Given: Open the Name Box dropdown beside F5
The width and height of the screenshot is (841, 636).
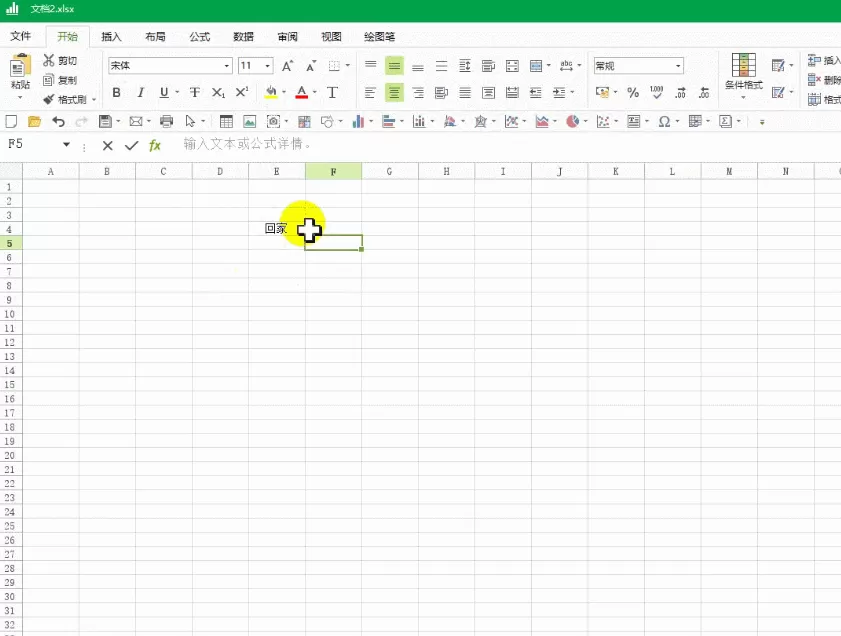Looking at the screenshot, I should (x=67, y=144).
